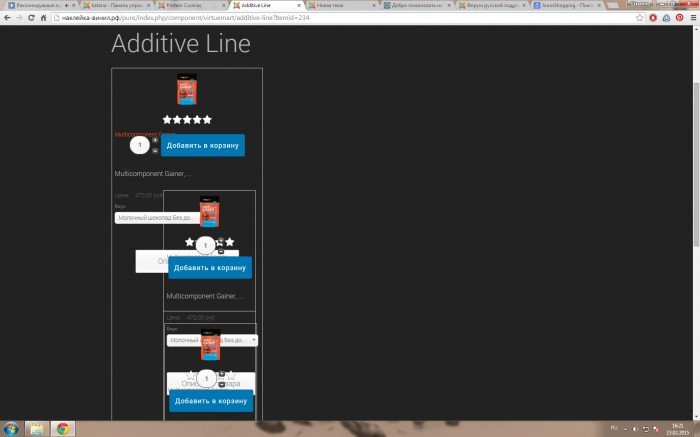Viewport: 700px width, 437px height.
Task: Add the middle product to the cart
Action: coord(210,268)
